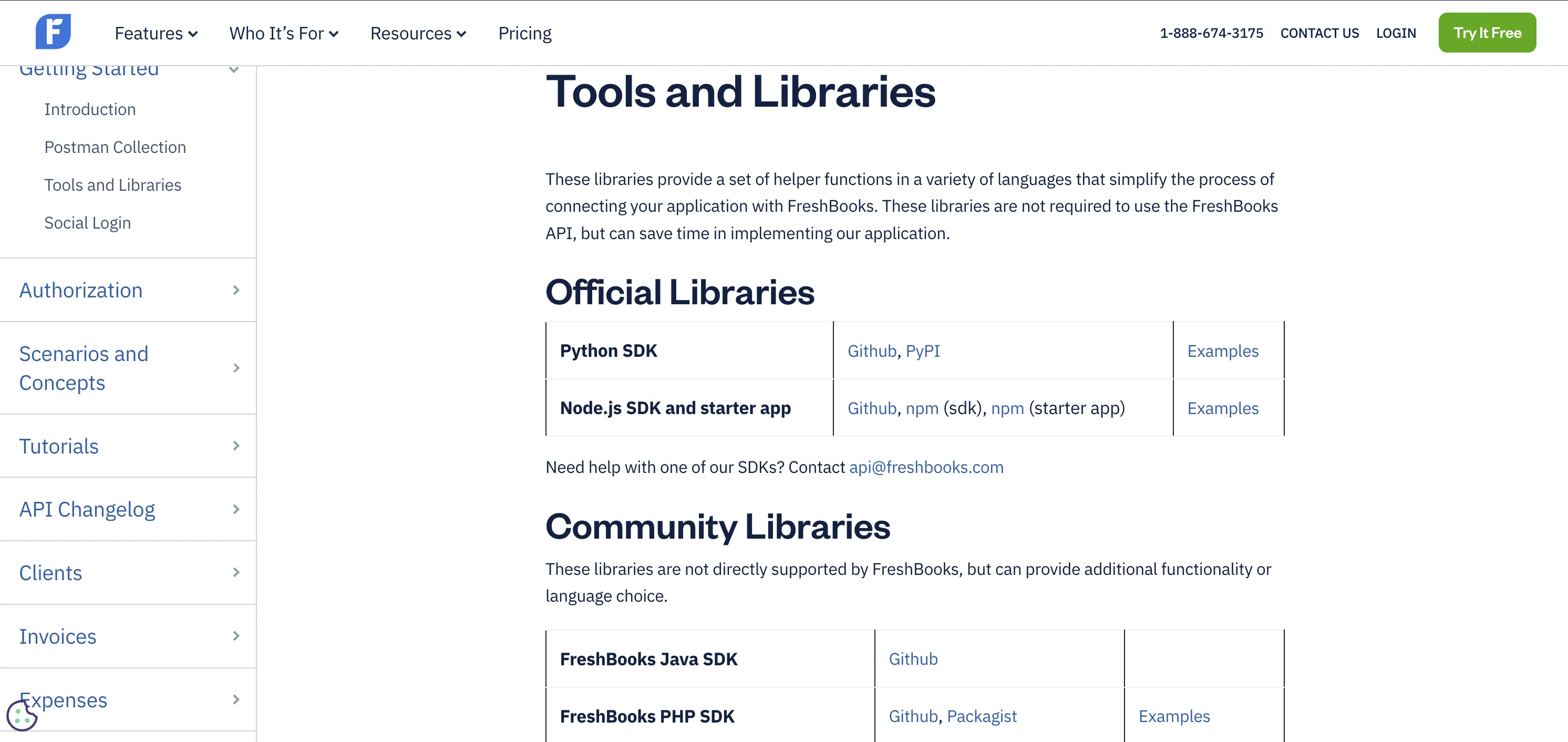Click the Community Libraries heading
Screen dimensions: 1568x742
[x=717, y=526]
